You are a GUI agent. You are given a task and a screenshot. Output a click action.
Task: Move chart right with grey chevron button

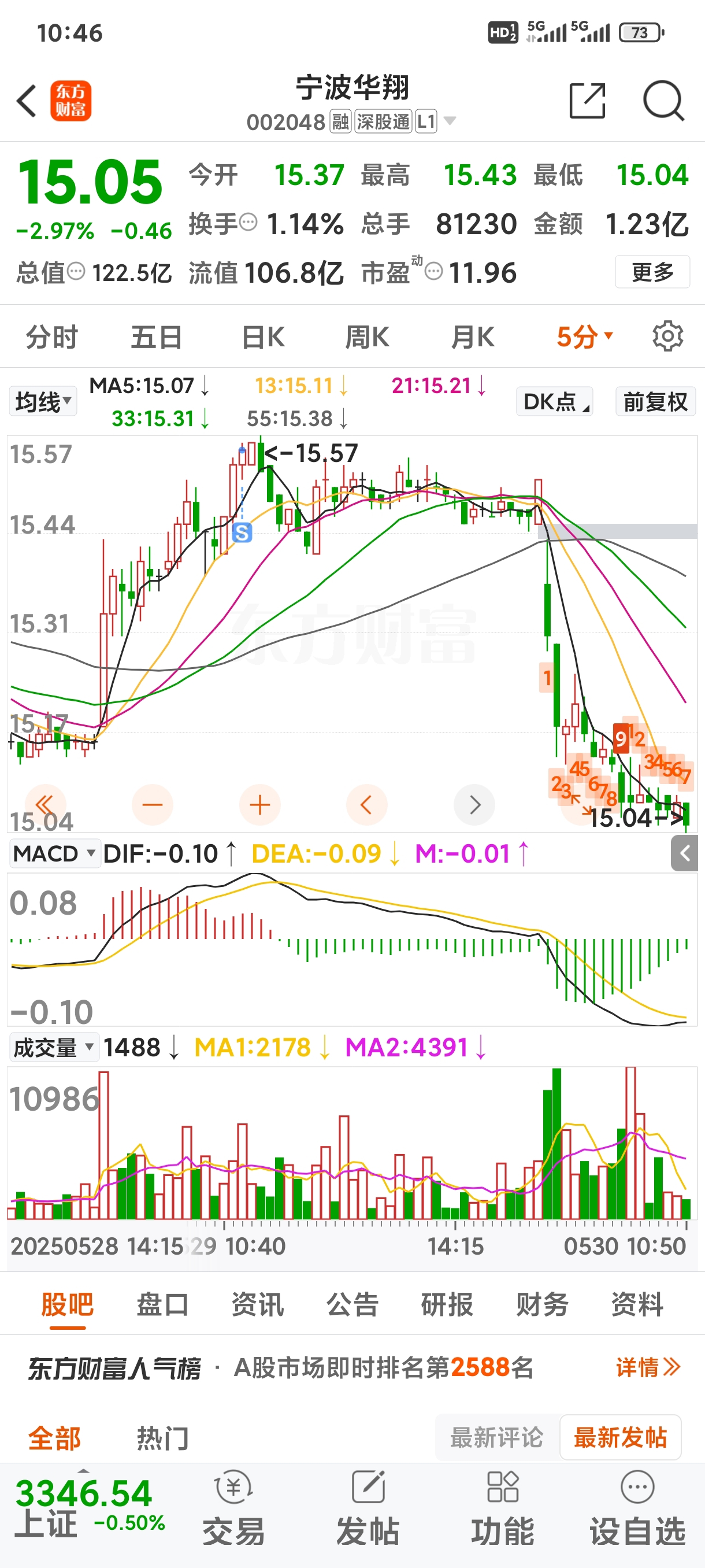pos(474,805)
